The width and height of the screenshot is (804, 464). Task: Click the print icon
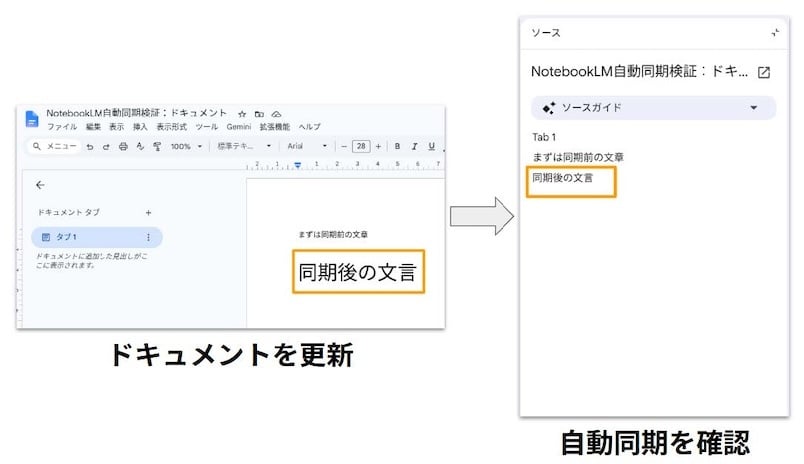click(123, 147)
